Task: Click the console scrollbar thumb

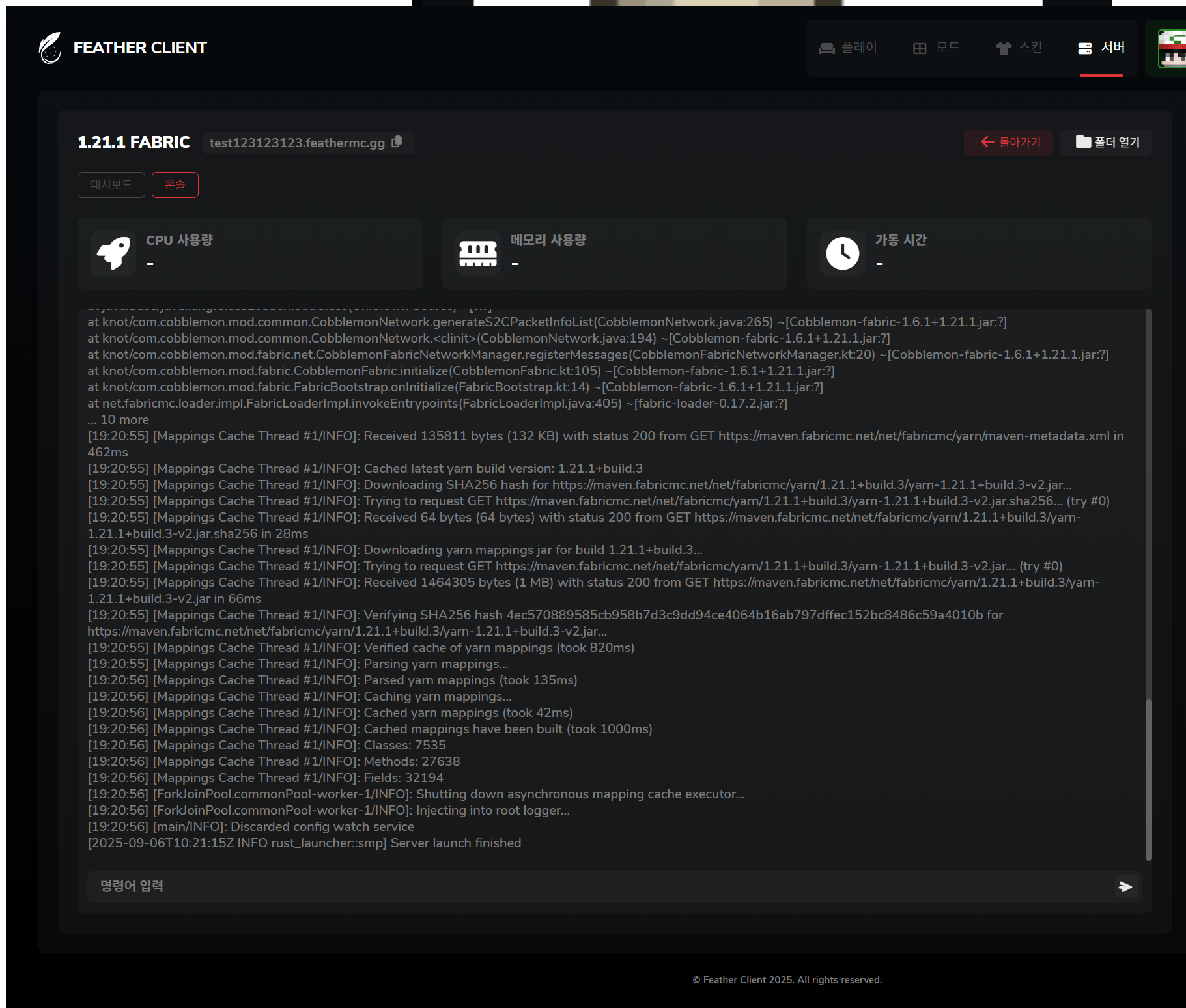Action: [1148, 779]
